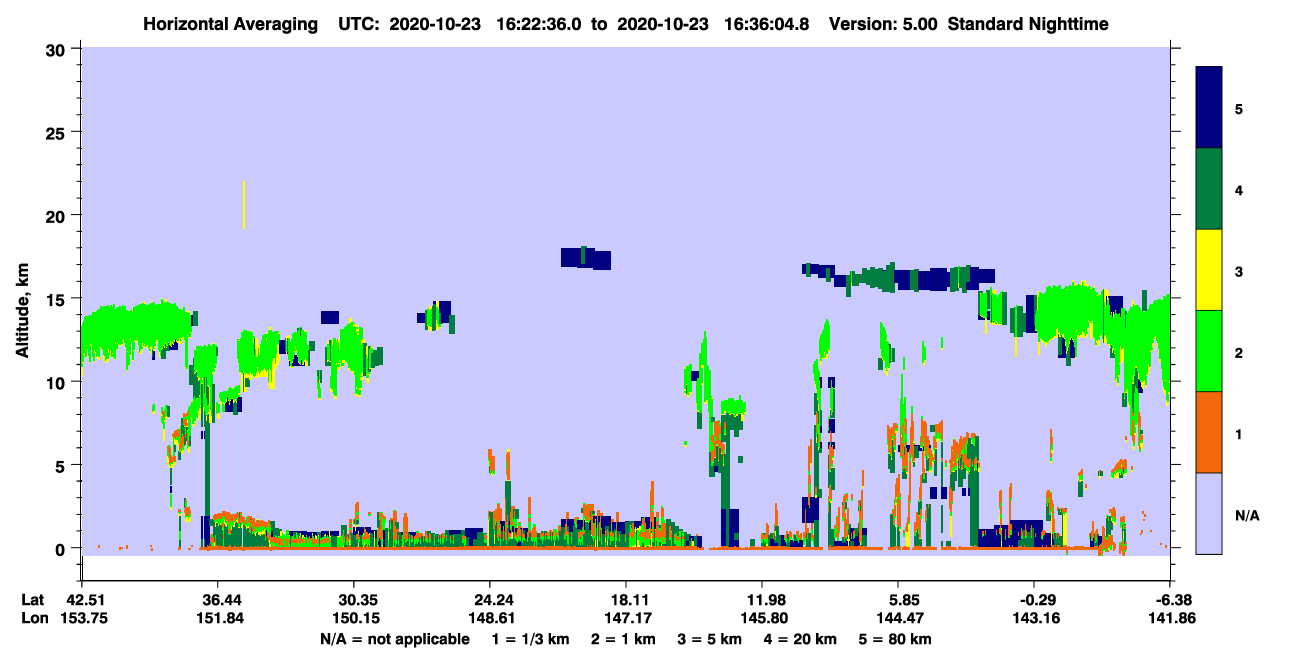Image resolution: width=1300 pixels, height=667 pixels.
Task: Click the dark green colorbar segment labeled 4
Action: 1209,188
